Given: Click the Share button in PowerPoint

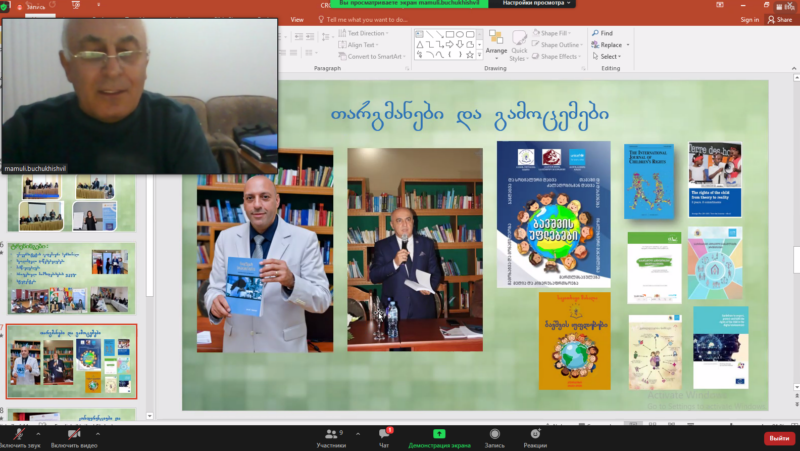Looking at the screenshot, I should coord(780,19).
